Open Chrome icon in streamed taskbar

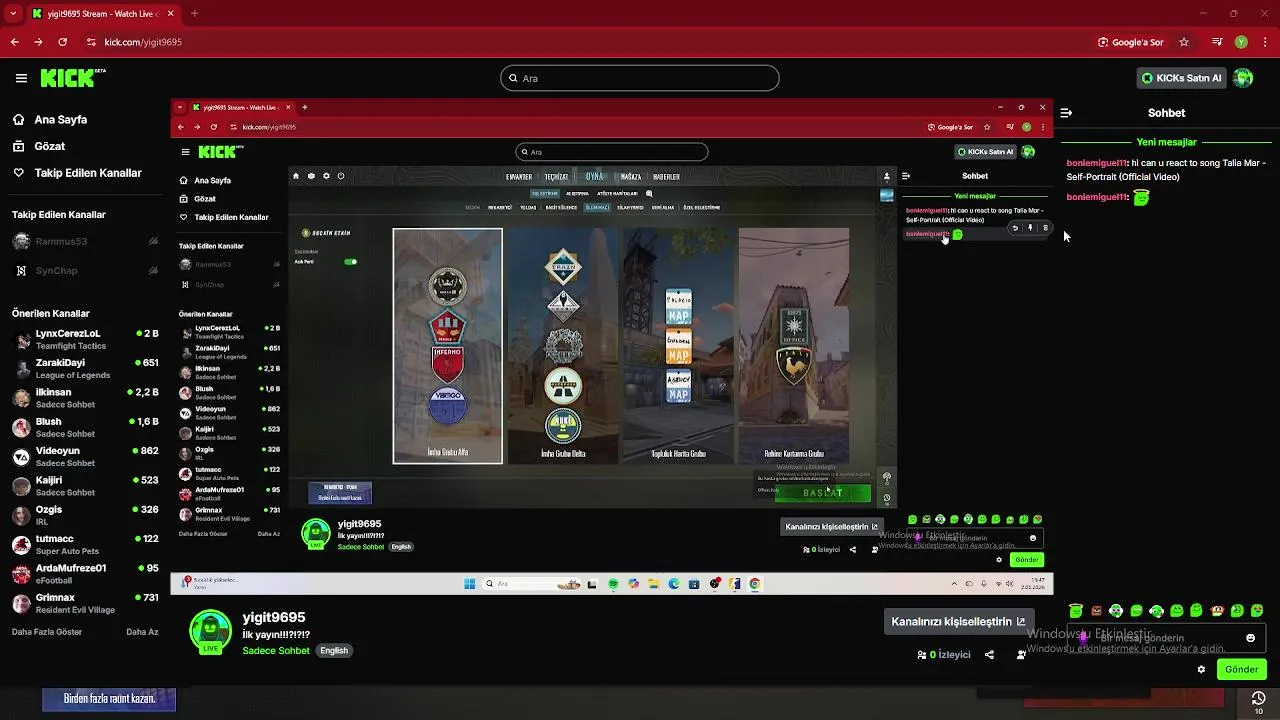click(755, 584)
